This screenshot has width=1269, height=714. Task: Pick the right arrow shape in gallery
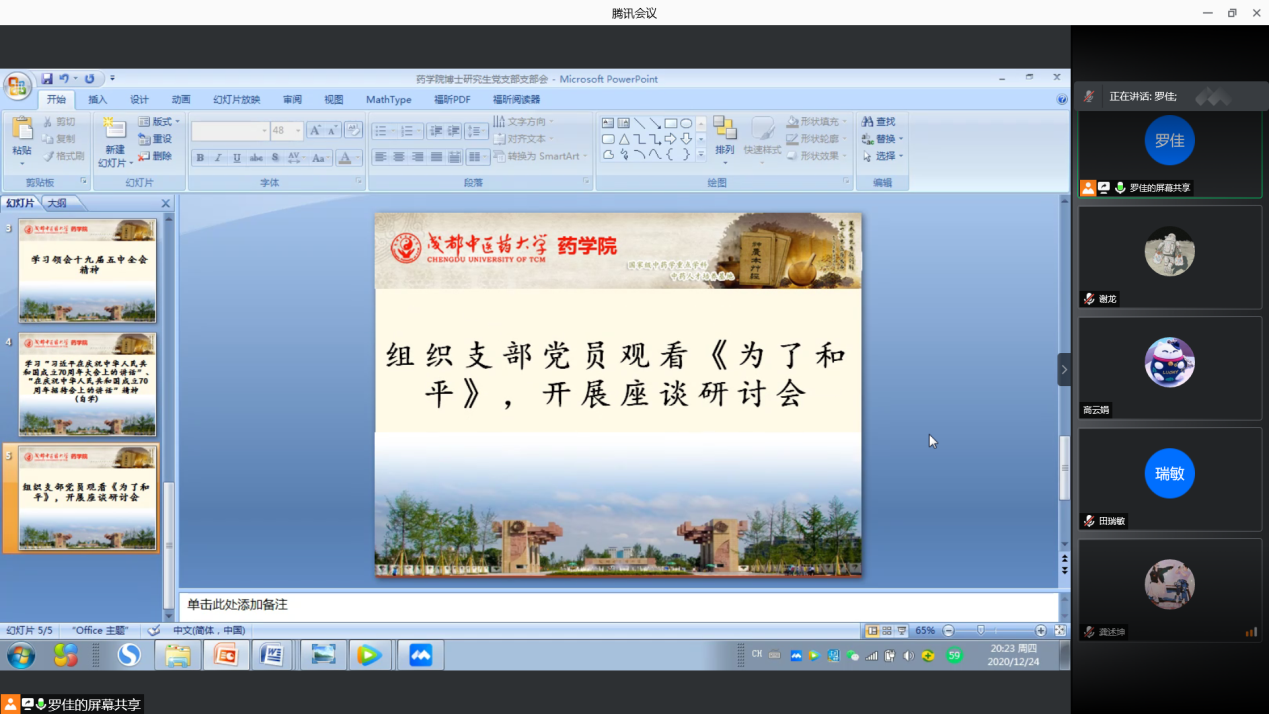(x=670, y=139)
